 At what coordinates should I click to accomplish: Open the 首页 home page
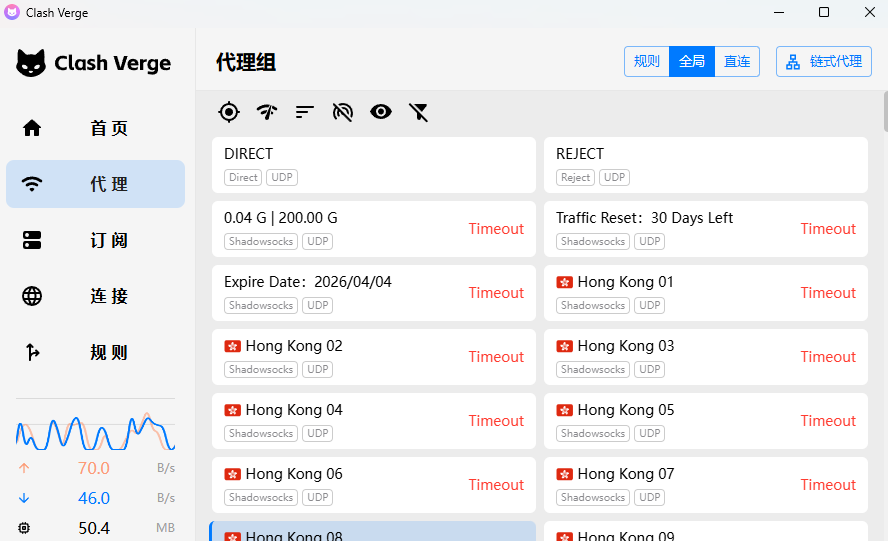(x=95, y=128)
